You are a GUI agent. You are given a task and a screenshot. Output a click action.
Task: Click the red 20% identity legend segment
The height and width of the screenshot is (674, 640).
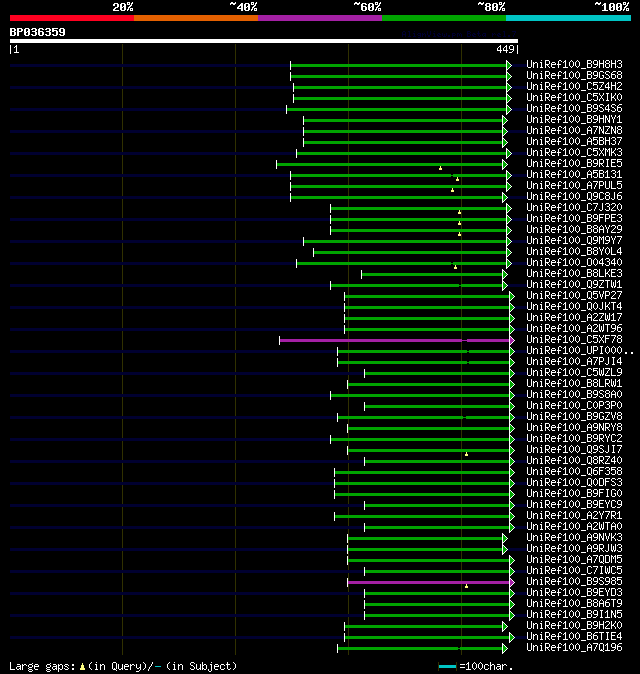pyautogui.click(x=72, y=18)
